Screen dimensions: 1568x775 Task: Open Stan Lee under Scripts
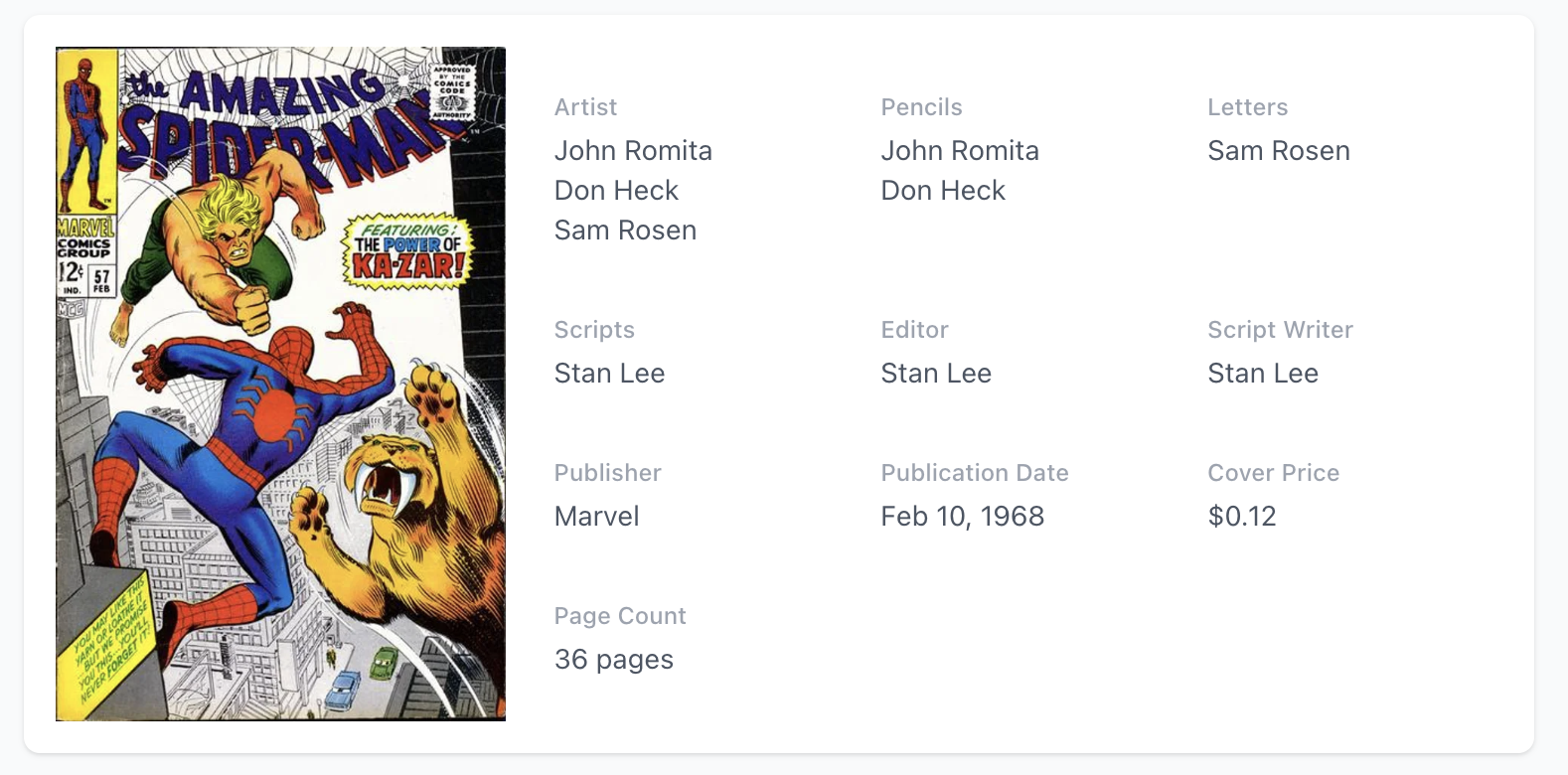pos(609,374)
